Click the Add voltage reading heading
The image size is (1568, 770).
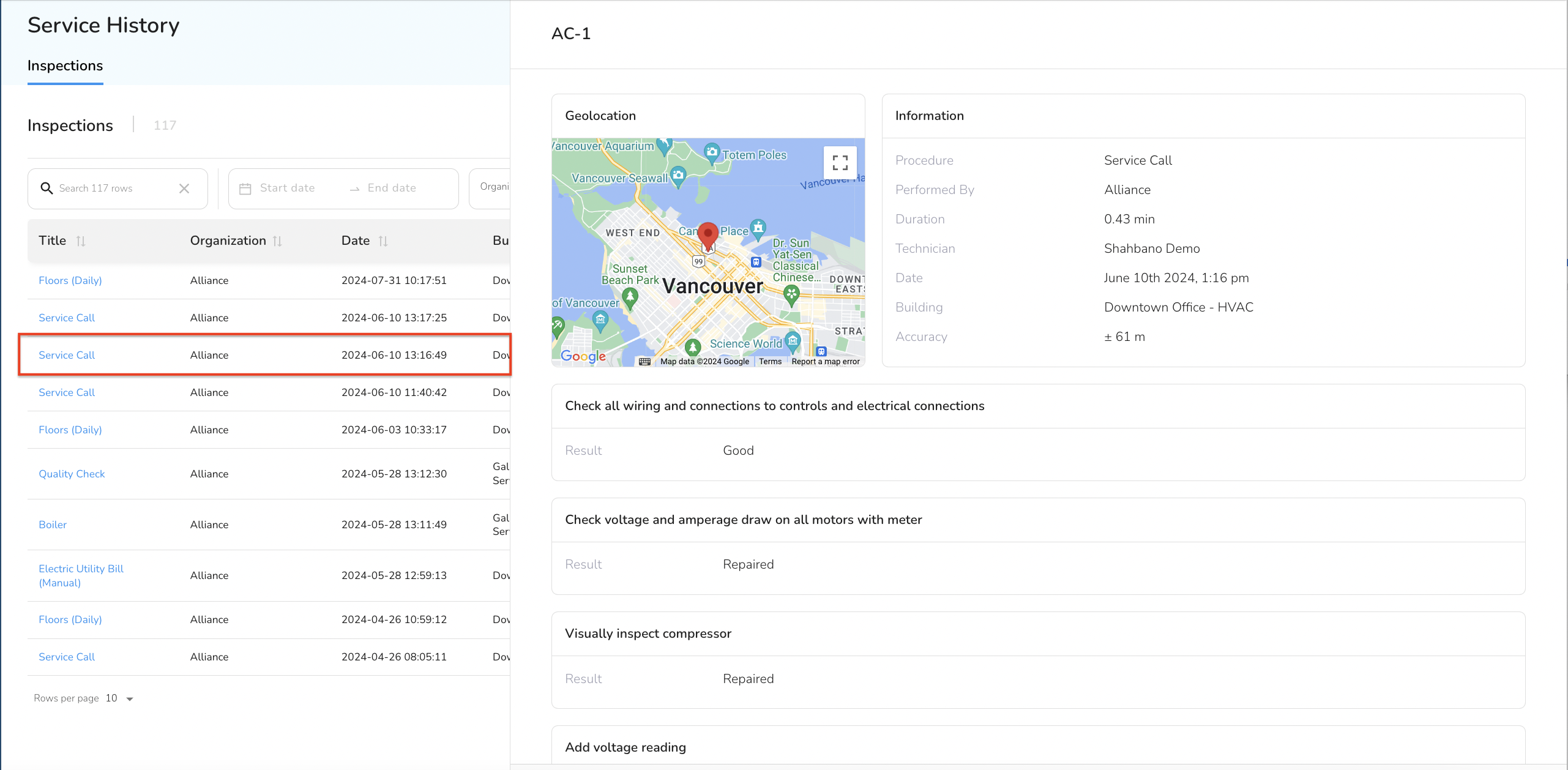625,747
